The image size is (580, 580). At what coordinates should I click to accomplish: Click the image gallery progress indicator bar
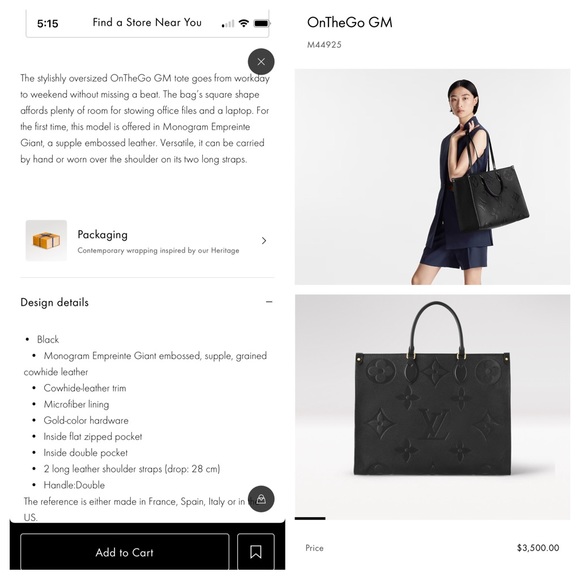pos(310,519)
